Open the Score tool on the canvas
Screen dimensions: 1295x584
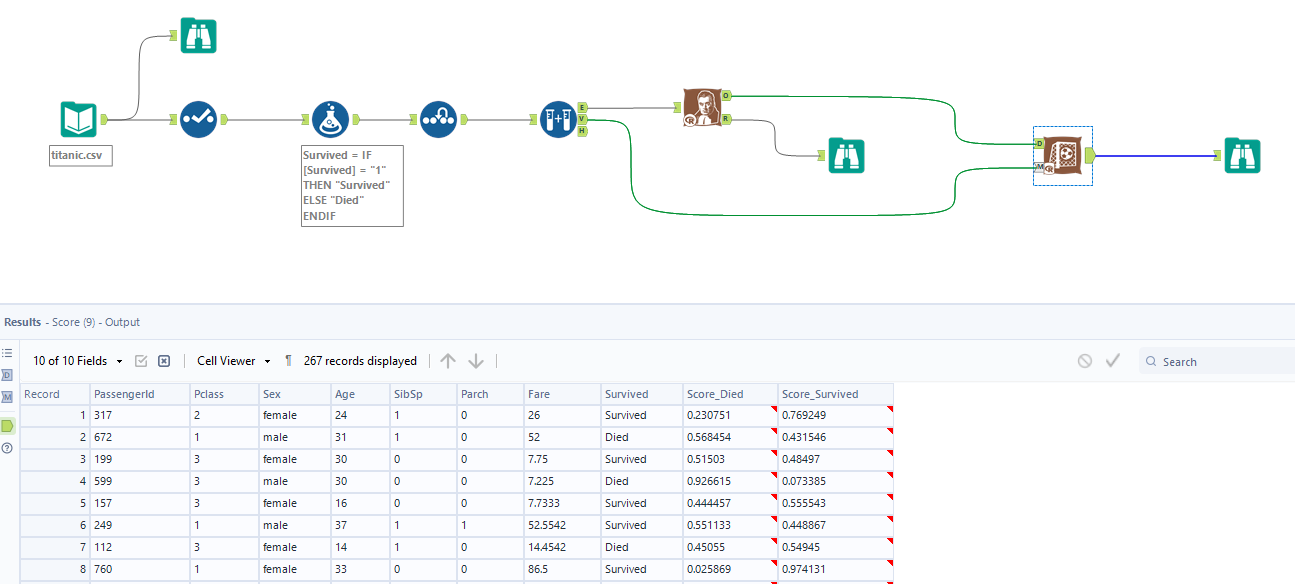[x=1061, y=155]
